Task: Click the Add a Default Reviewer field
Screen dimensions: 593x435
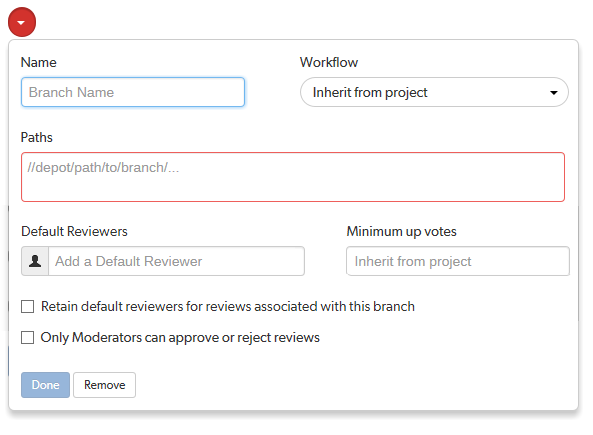Action: coord(176,261)
